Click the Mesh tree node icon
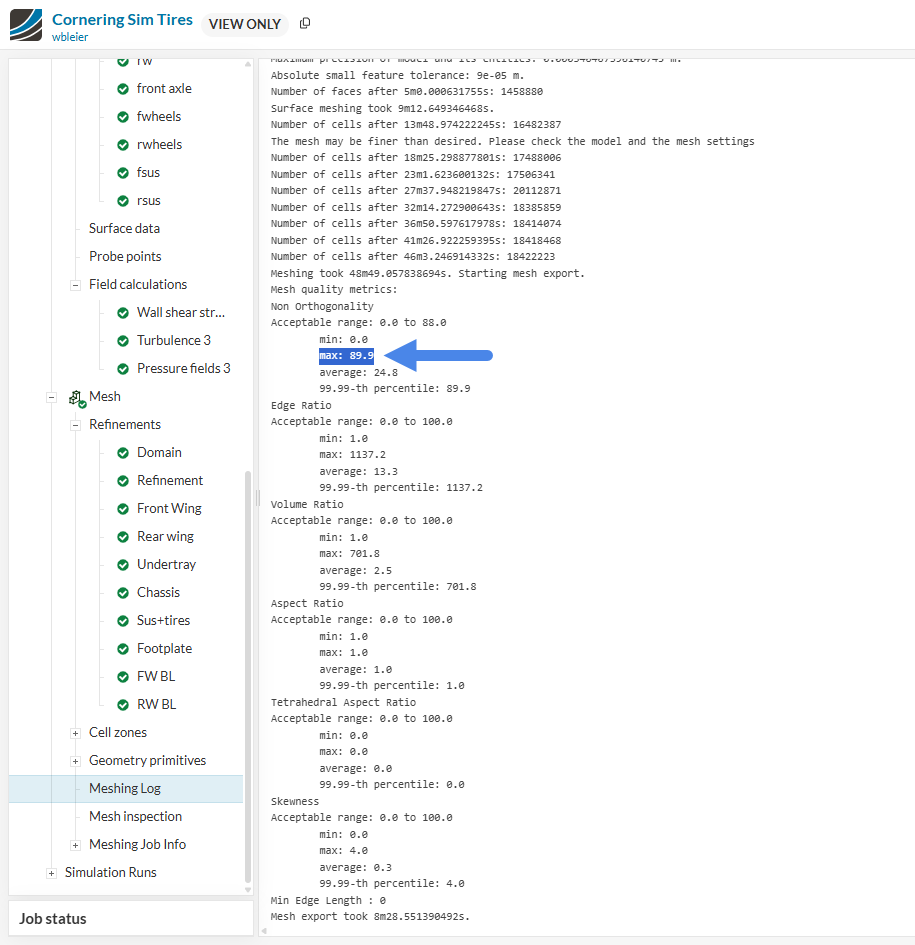The height and width of the screenshot is (945, 915). (x=77, y=398)
